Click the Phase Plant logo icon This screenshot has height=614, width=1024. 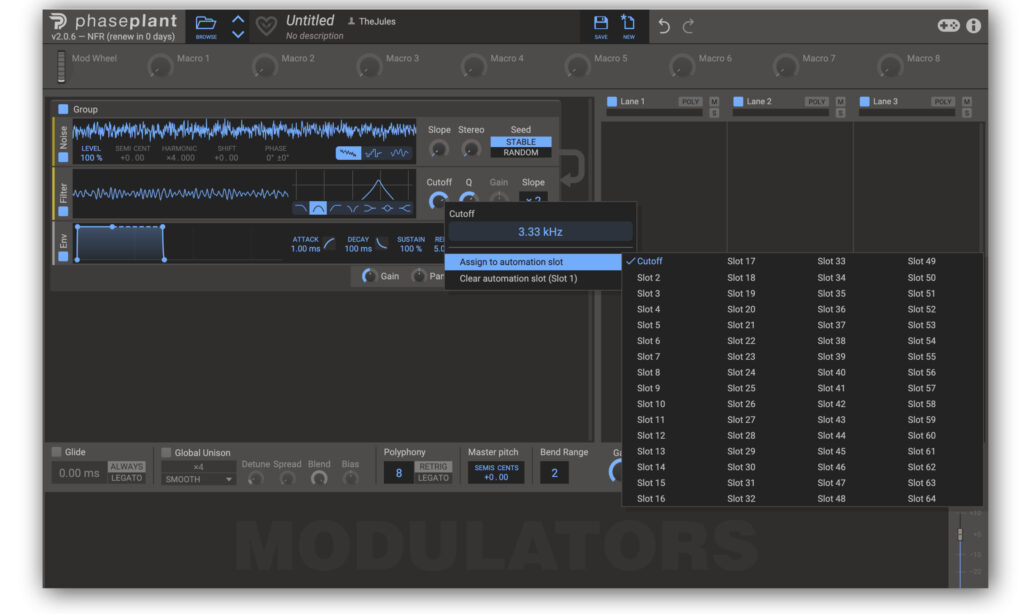pyautogui.click(x=59, y=20)
